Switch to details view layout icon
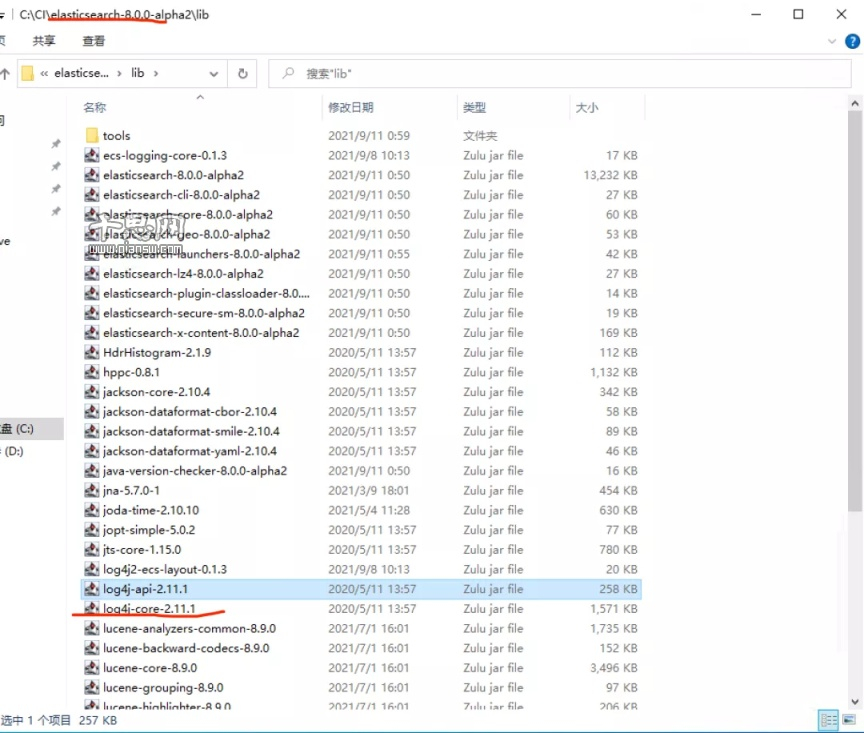Viewport: 864px width, 733px height. click(x=828, y=720)
